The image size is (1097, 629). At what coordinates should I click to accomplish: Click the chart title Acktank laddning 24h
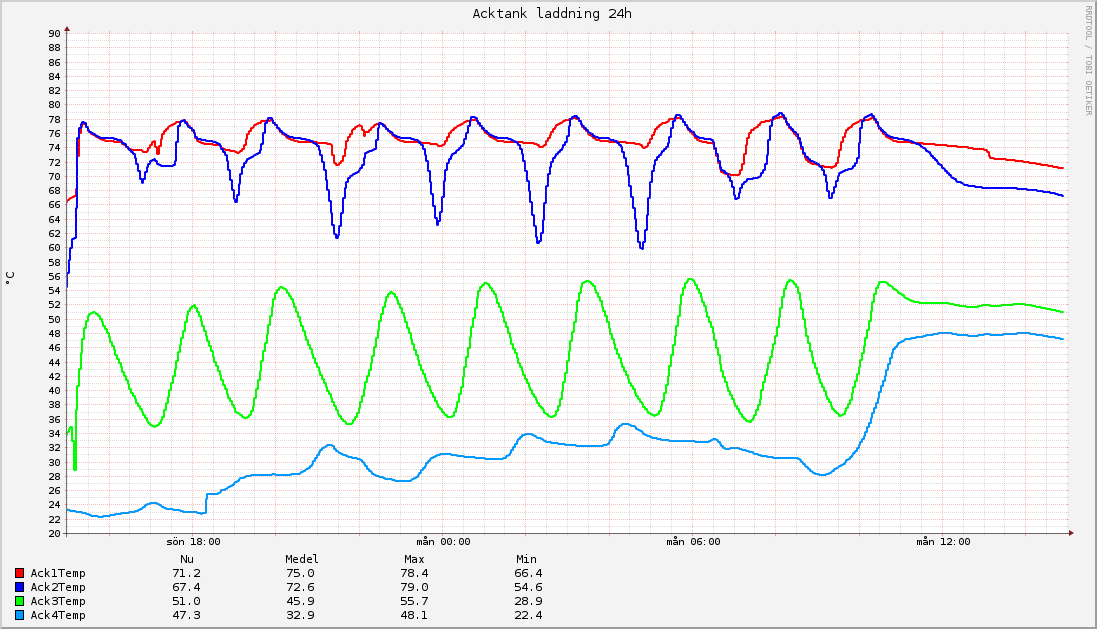click(x=551, y=14)
